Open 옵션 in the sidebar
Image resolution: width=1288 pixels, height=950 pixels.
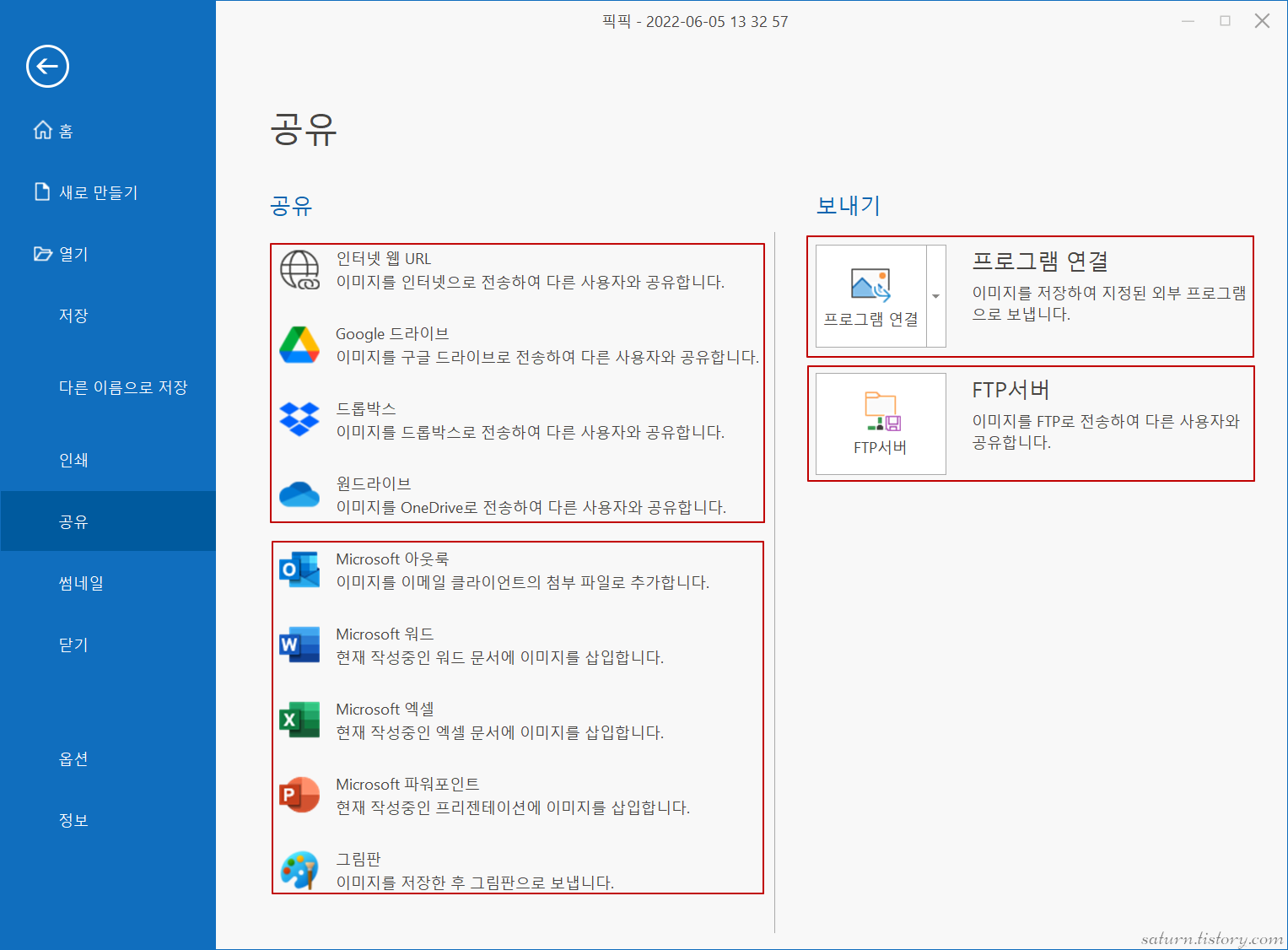108,758
